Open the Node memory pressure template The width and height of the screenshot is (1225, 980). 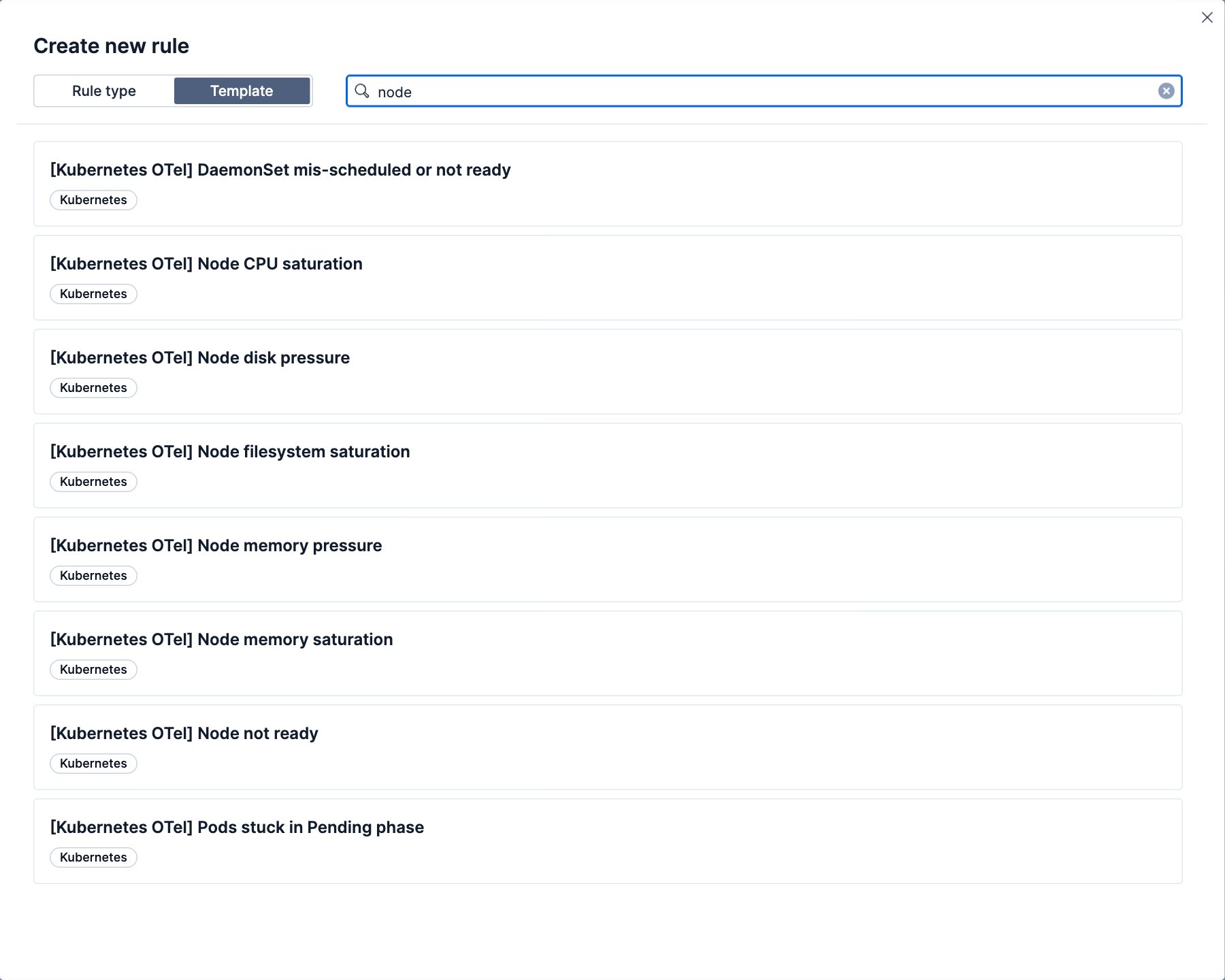pos(608,559)
